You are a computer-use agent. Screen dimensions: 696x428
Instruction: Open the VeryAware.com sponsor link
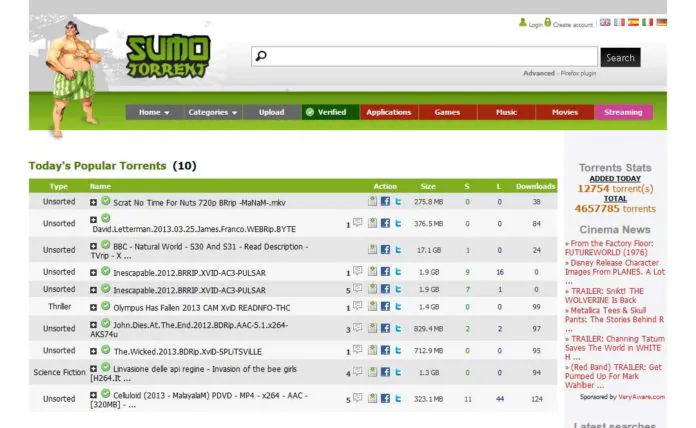click(x=641, y=397)
